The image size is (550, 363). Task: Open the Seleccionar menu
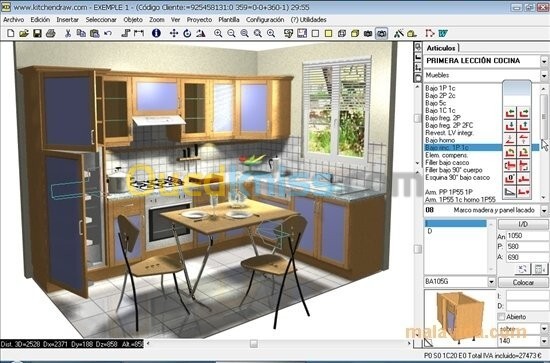pos(101,20)
